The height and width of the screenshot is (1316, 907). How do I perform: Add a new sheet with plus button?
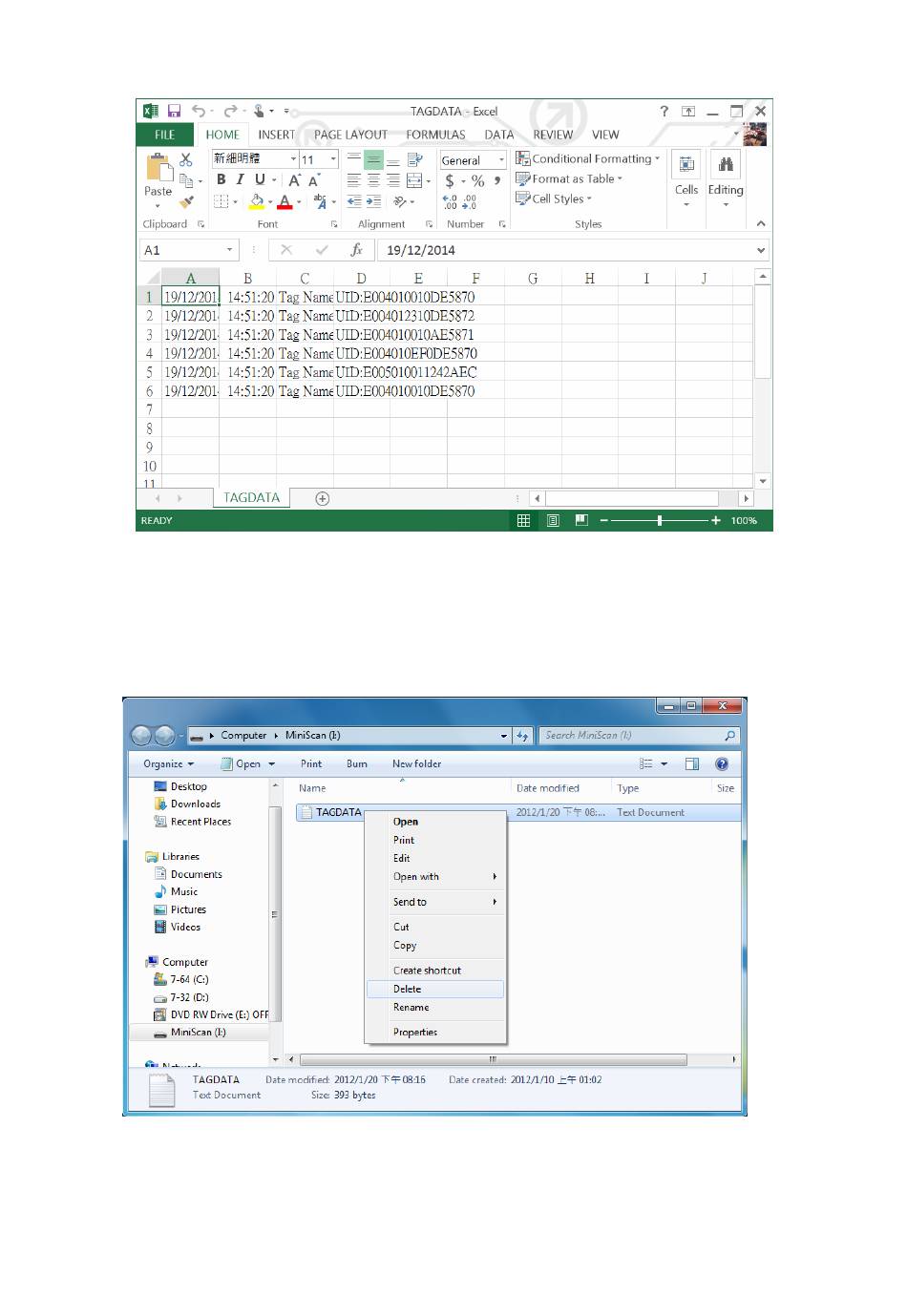pyautogui.click(x=323, y=498)
